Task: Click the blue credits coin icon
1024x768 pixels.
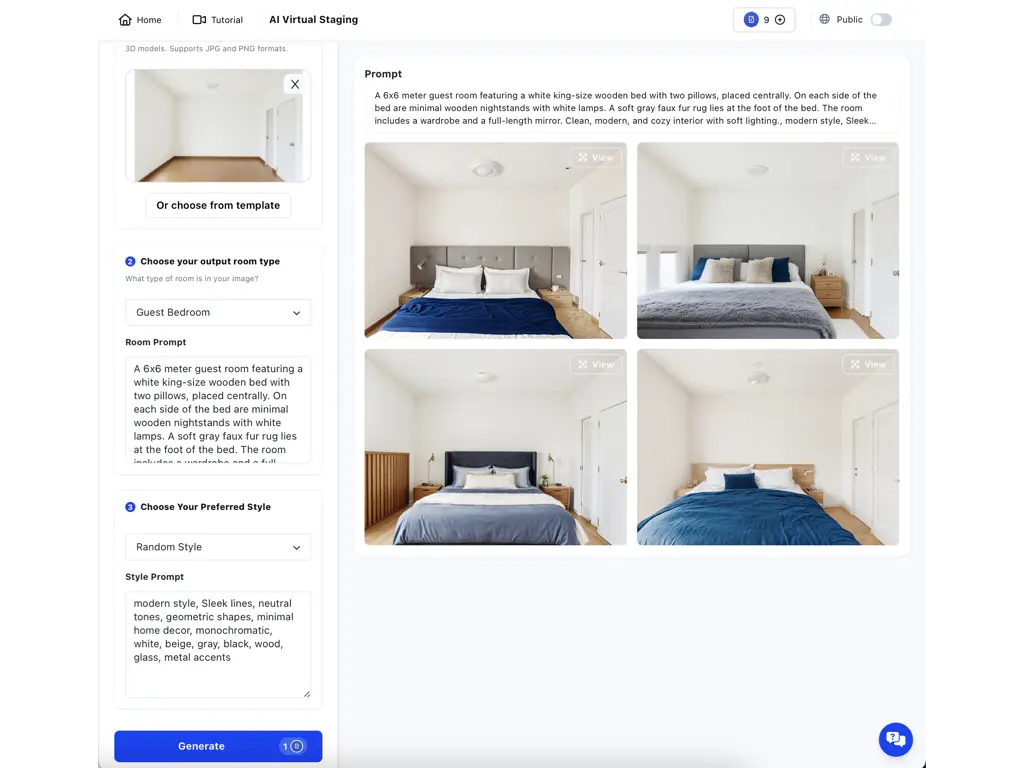Action: [x=751, y=20]
